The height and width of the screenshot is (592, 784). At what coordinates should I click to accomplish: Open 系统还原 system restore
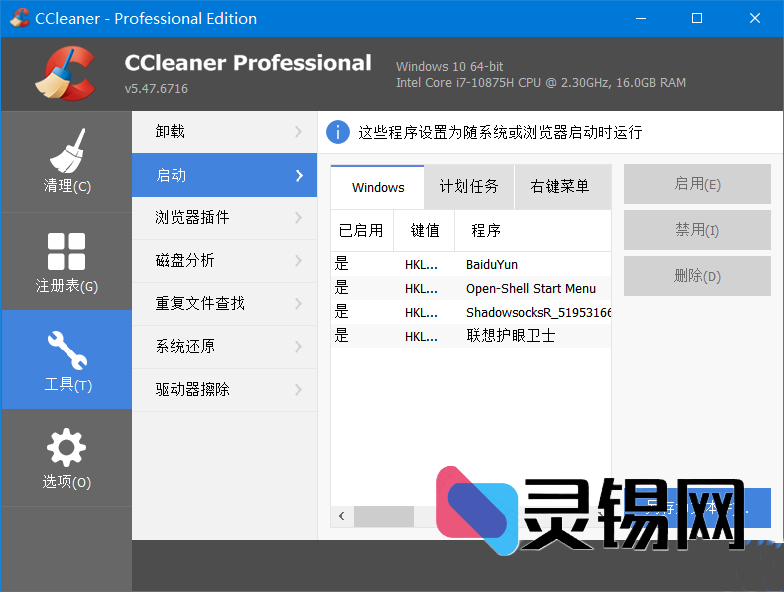[x=224, y=346]
